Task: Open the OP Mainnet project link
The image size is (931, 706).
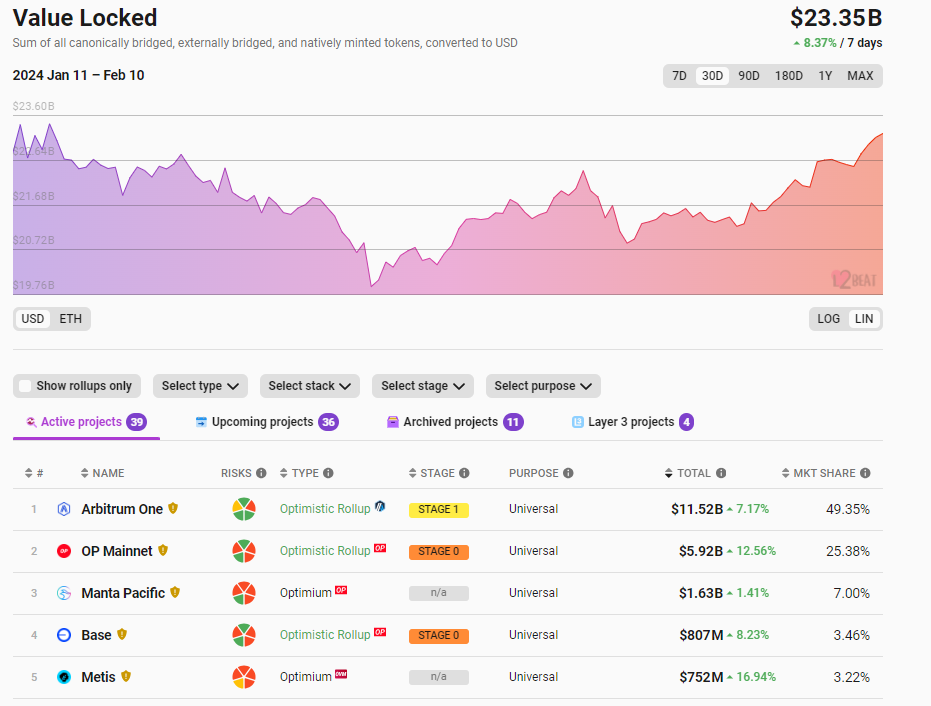Action: point(117,551)
